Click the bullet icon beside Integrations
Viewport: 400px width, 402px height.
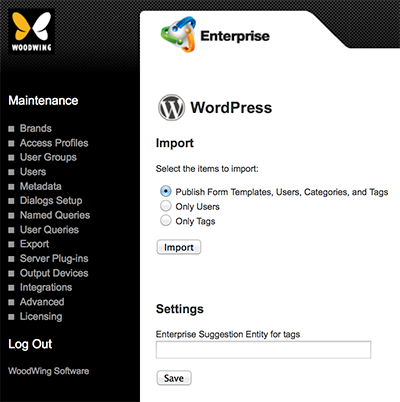(x=11, y=288)
